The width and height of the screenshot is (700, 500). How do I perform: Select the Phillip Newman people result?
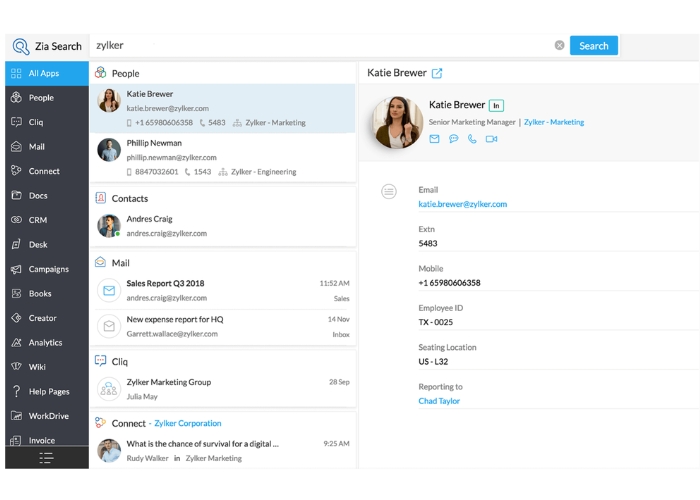pos(222,158)
